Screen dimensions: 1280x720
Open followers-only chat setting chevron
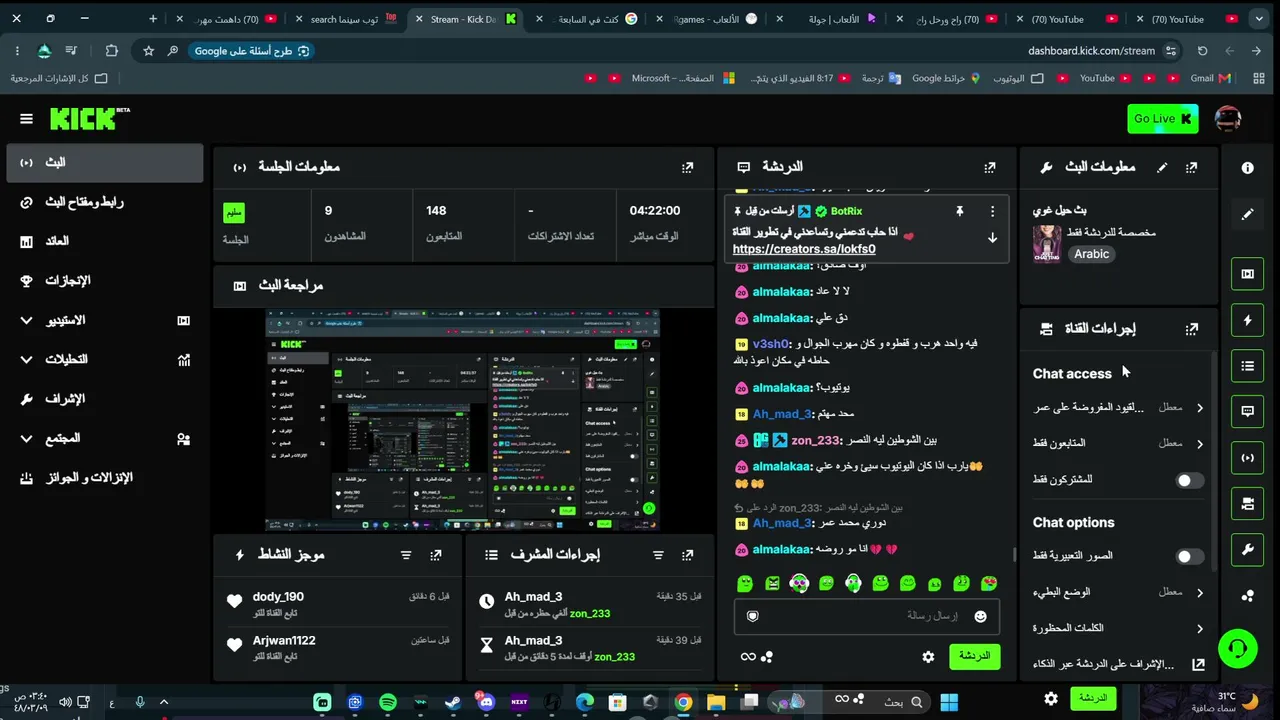pyautogui.click(x=1199, y=443)
